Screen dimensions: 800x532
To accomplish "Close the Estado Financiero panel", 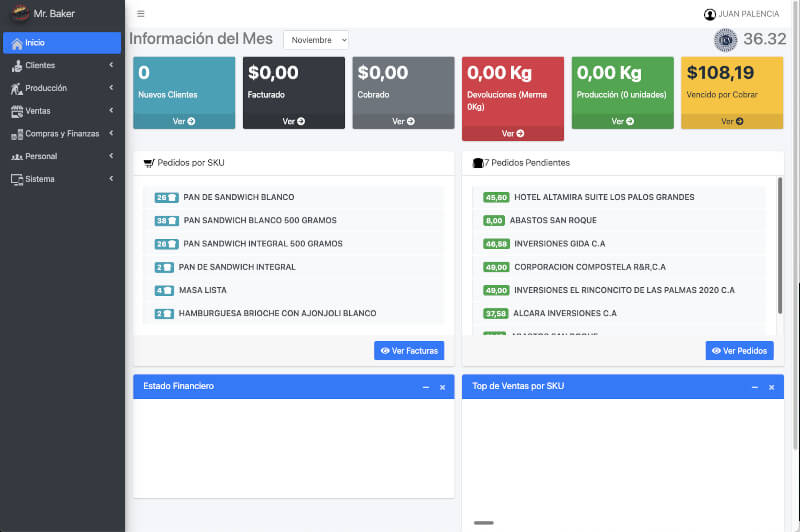I will [442, 387].
